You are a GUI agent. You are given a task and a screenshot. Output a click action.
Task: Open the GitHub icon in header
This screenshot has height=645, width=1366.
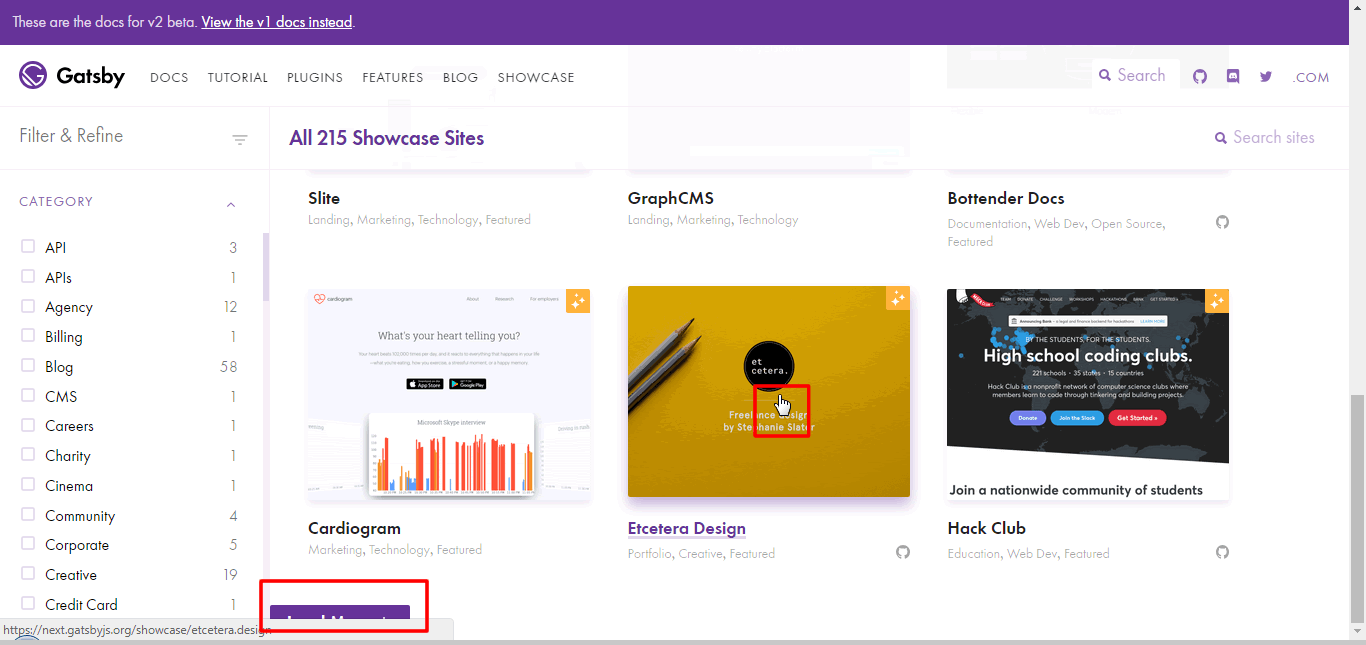click(1200, 77)
